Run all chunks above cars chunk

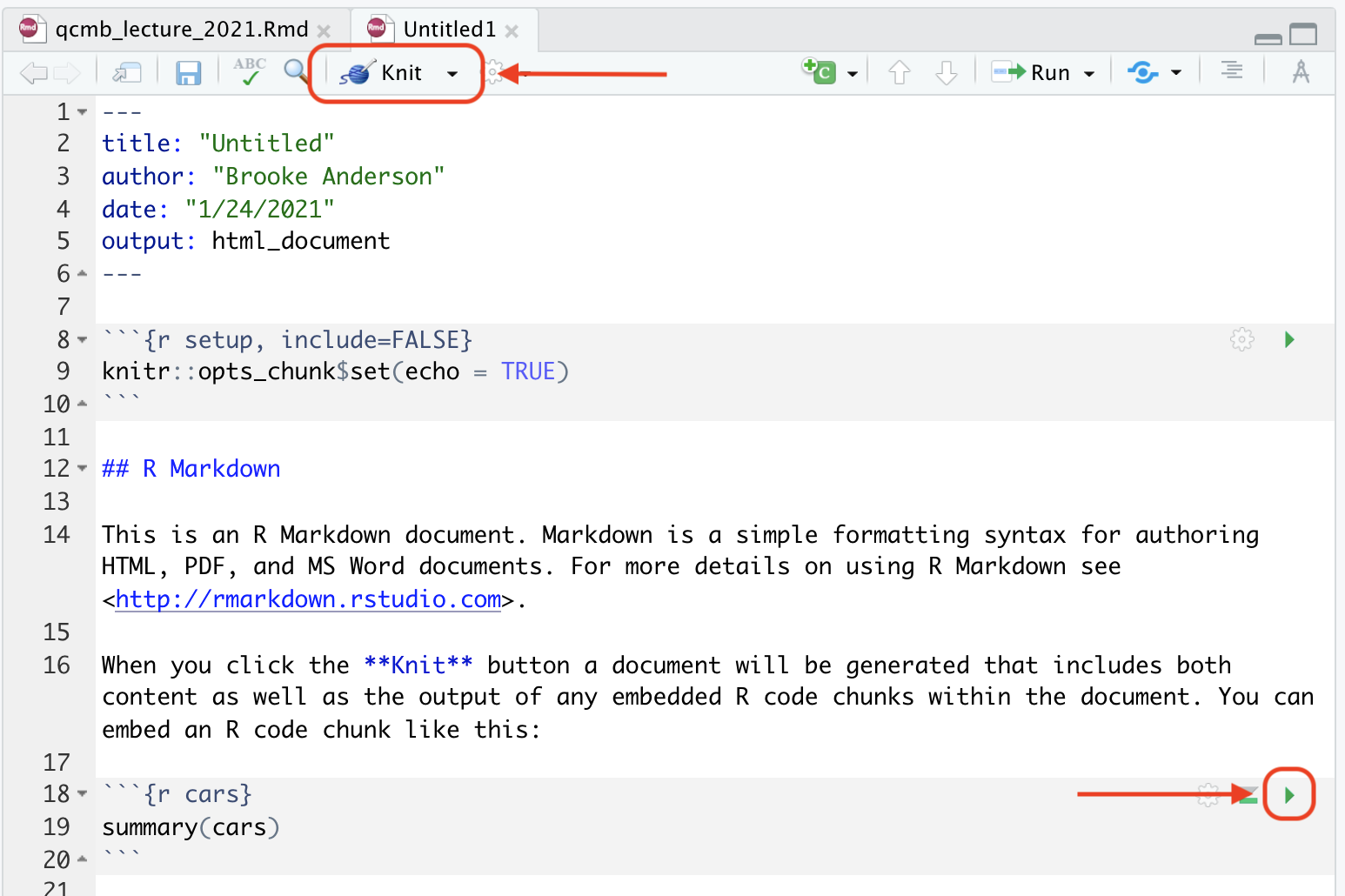(1248, 795)
